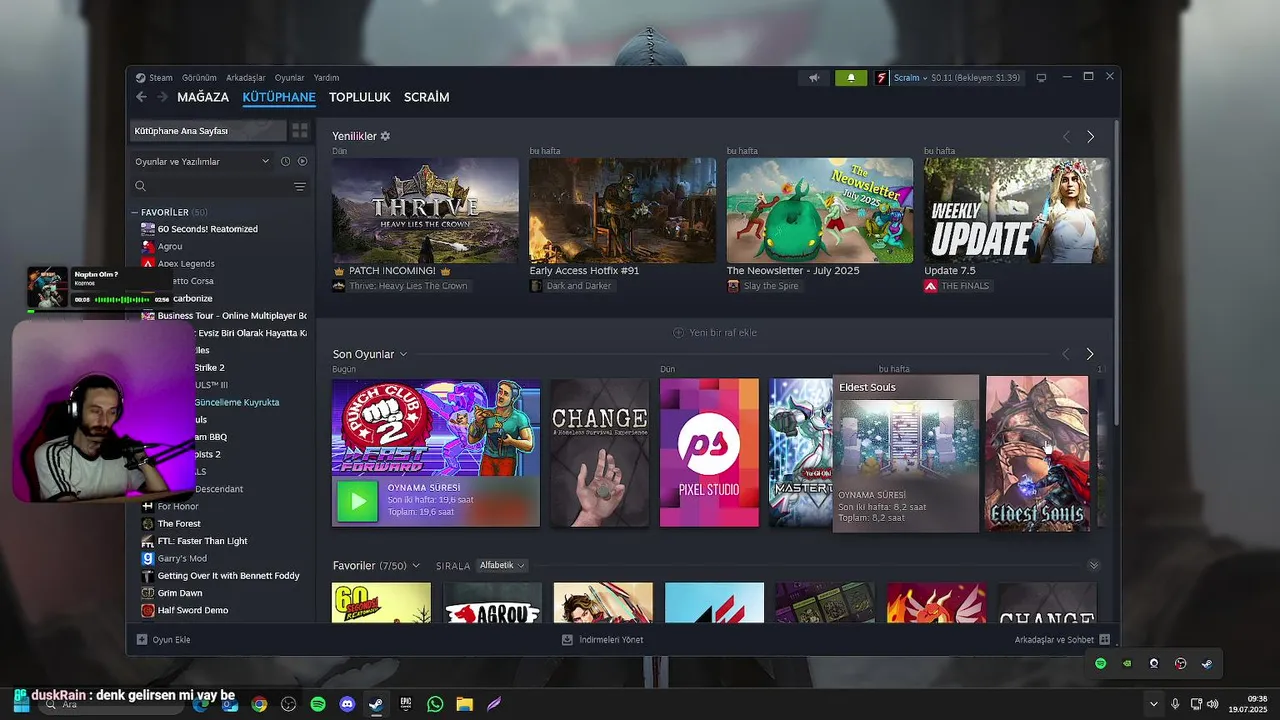Open Steam announcements megaphone icon

click(814, 77)
